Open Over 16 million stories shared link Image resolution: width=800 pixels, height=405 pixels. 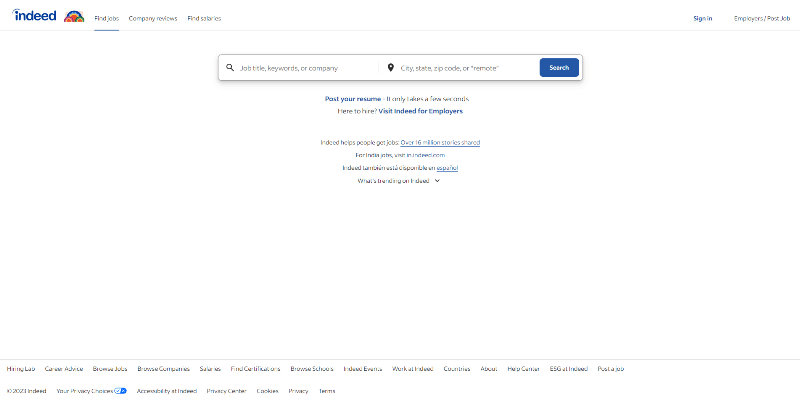pos(440,143)
